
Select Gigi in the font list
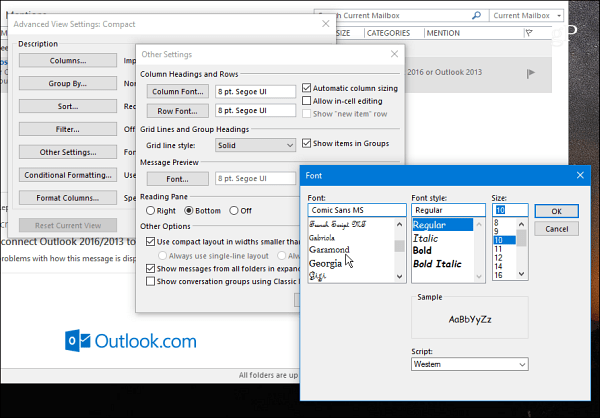pyautogui.click(x=318, y=276)
